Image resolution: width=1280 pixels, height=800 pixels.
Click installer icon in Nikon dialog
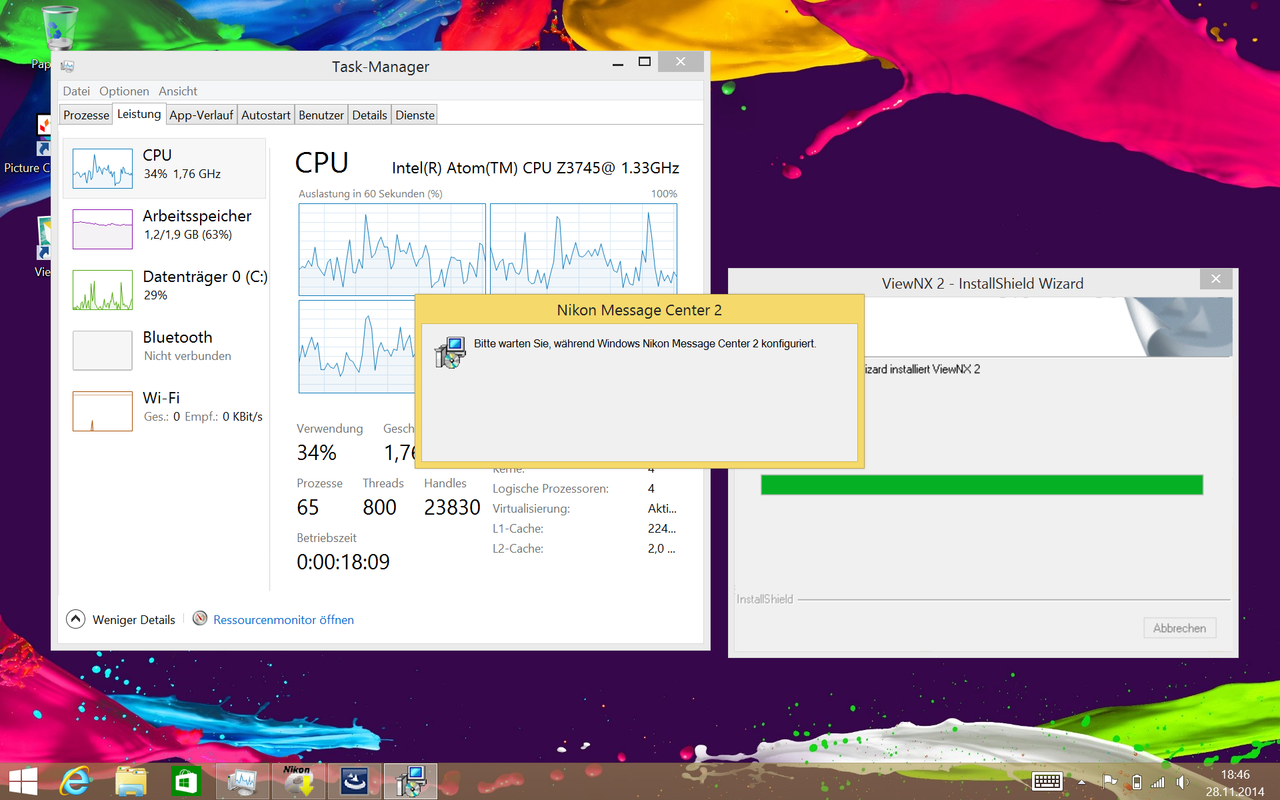pyautogui.click(x=450, y=352)
